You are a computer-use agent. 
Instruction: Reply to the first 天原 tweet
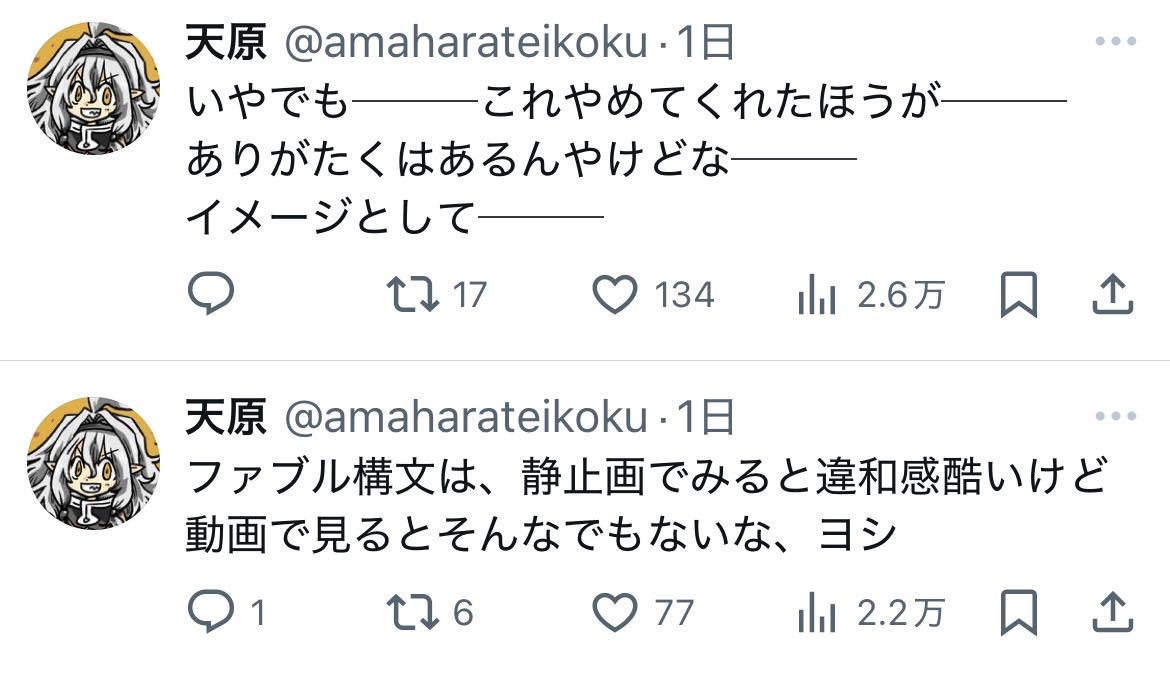[211, 295]
